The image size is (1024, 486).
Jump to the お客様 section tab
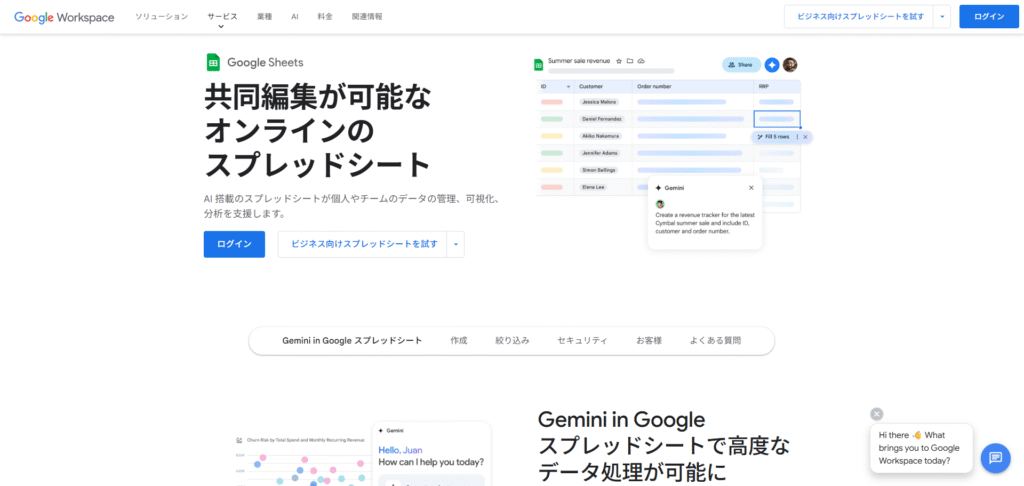click(x=649, y=340)
